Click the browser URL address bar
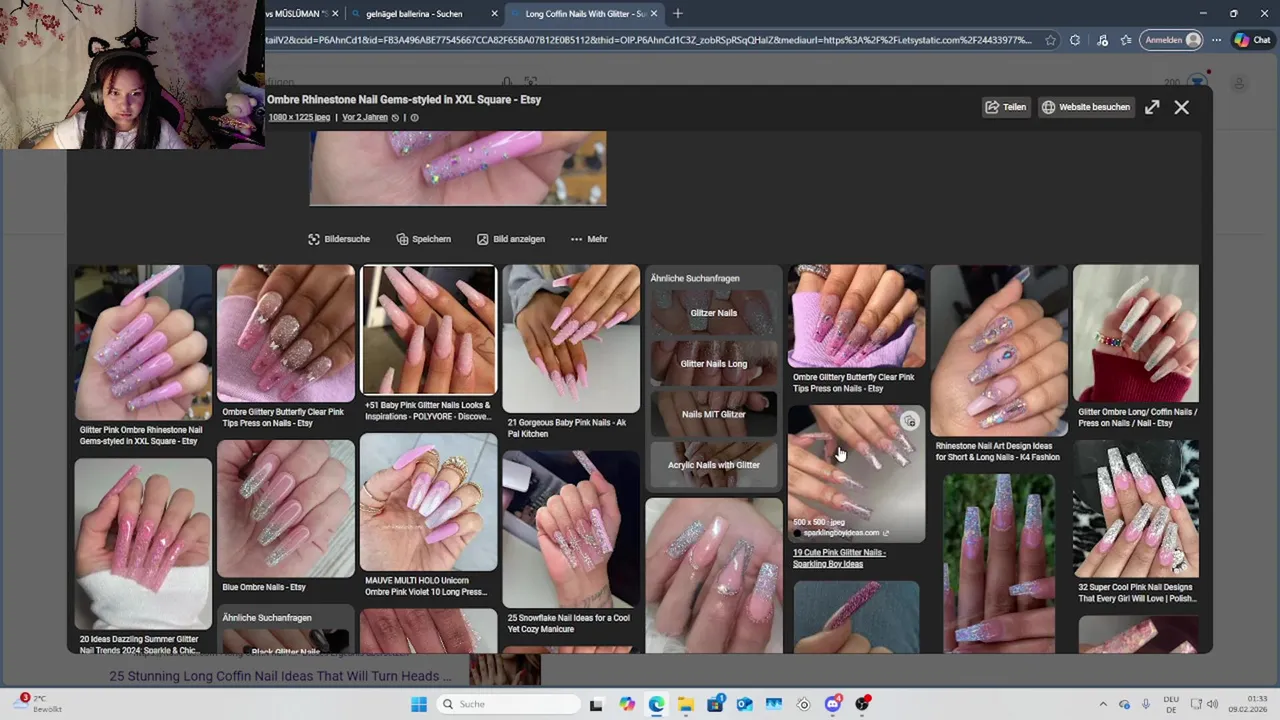This screenshot has width=1280, height=720. click(x=650, y=40)
